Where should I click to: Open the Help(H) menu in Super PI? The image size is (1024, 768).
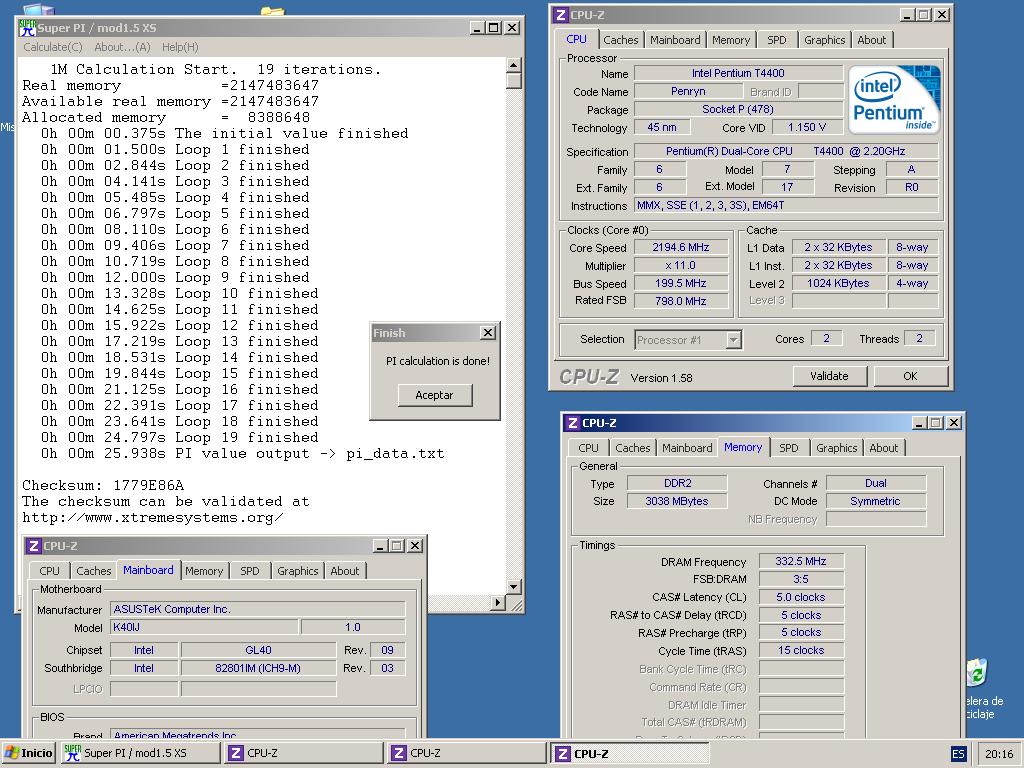180,47
